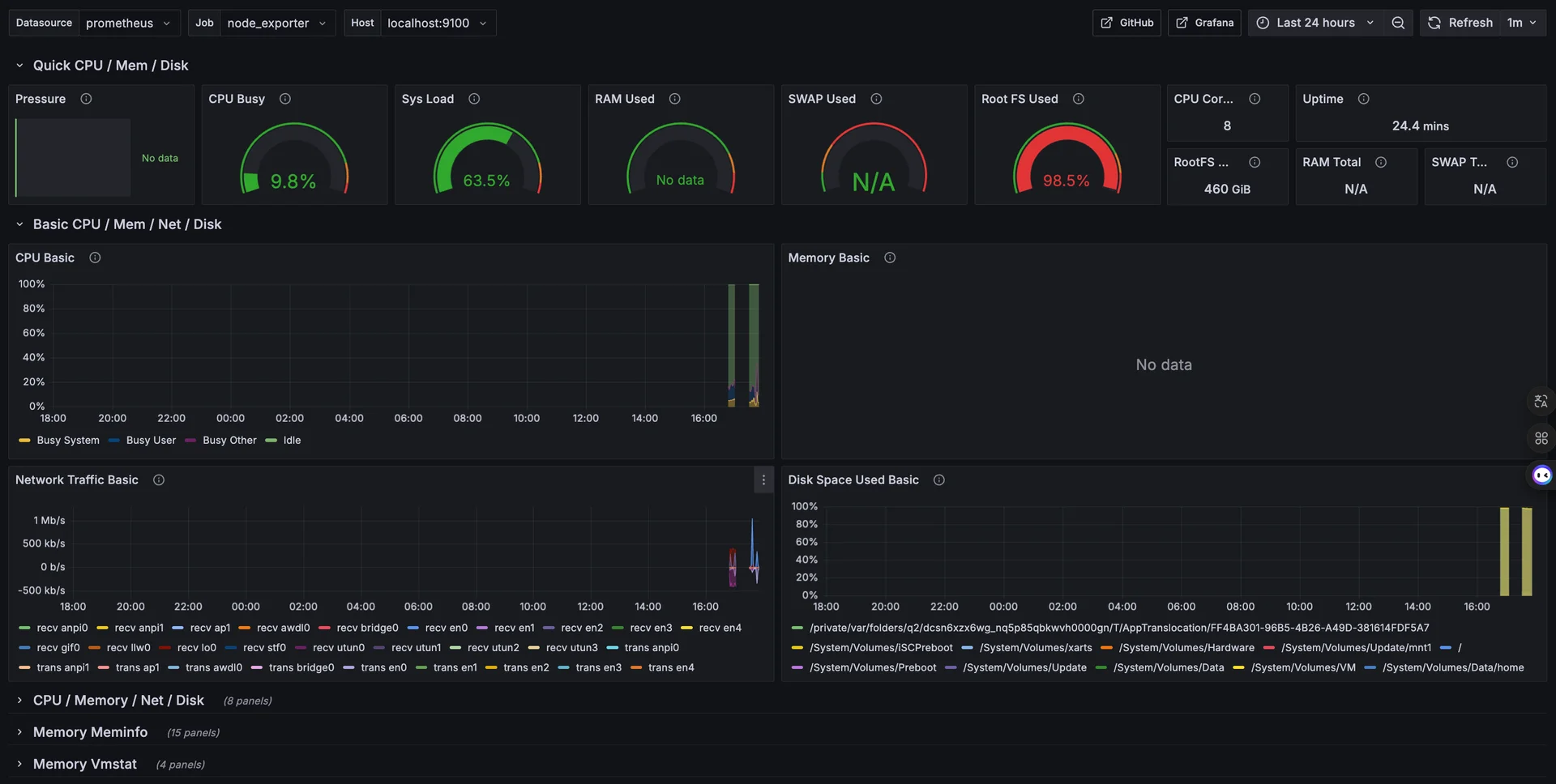Viewport: 1556px width, 784px height.
Task: Open the Job node_exporter dropdown
Action: [276, 23]
